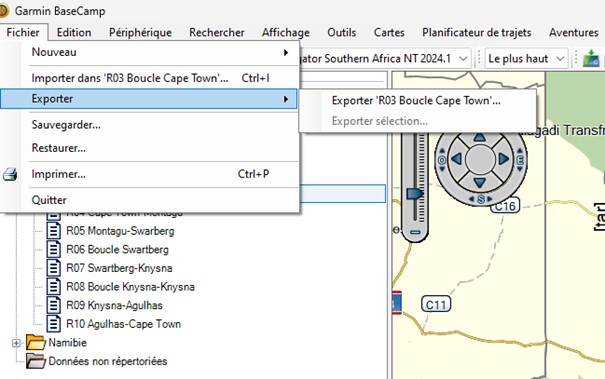Click the center of the map pan control

point(480,159)
